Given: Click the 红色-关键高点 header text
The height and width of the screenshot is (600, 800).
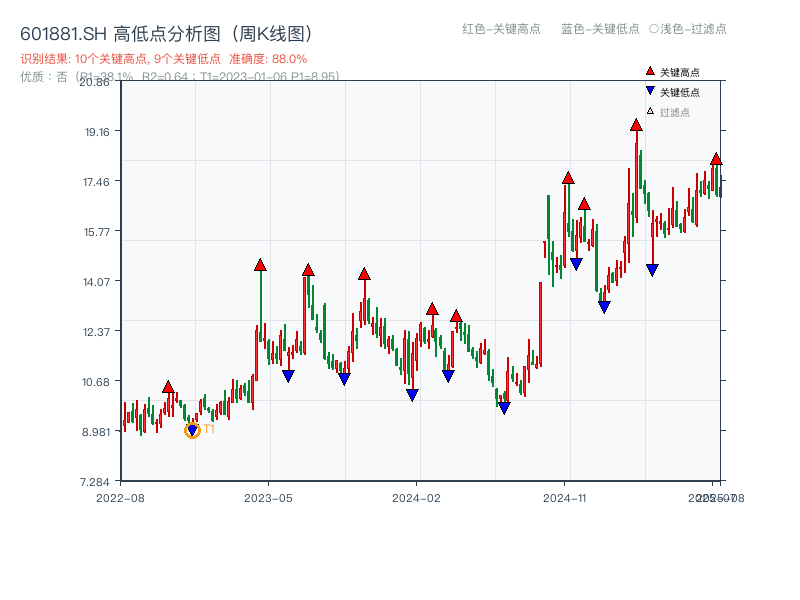Looking at the screenshot, I should coord(501,29).
